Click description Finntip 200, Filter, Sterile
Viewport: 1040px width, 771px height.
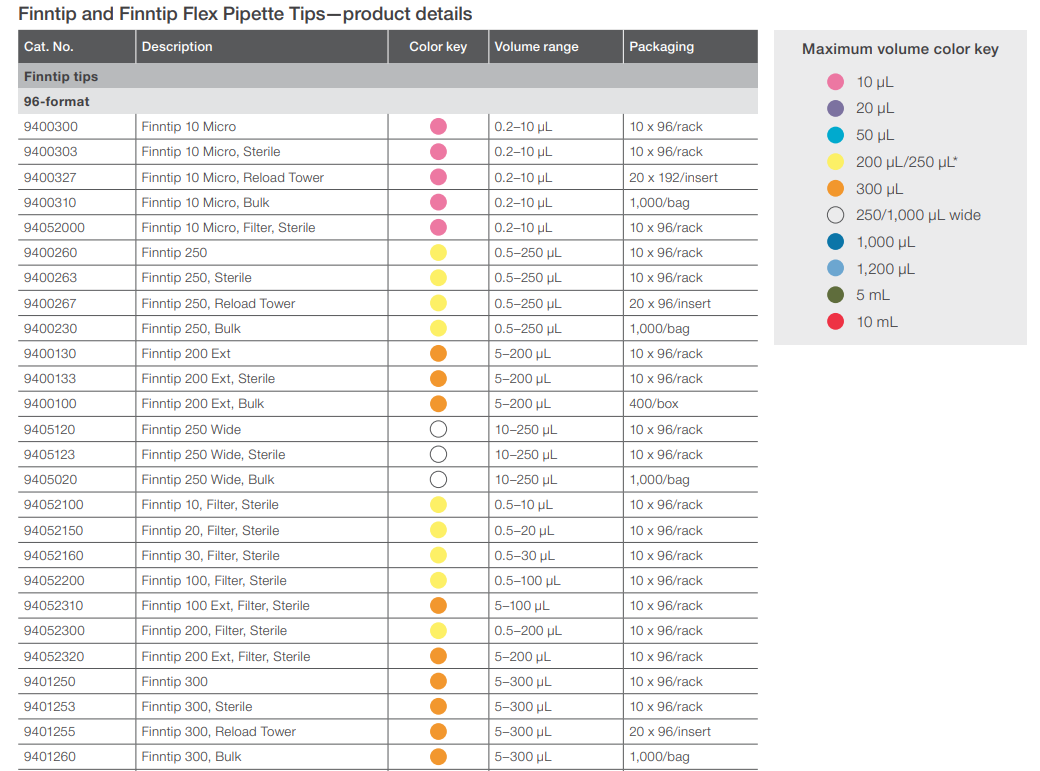214,631
